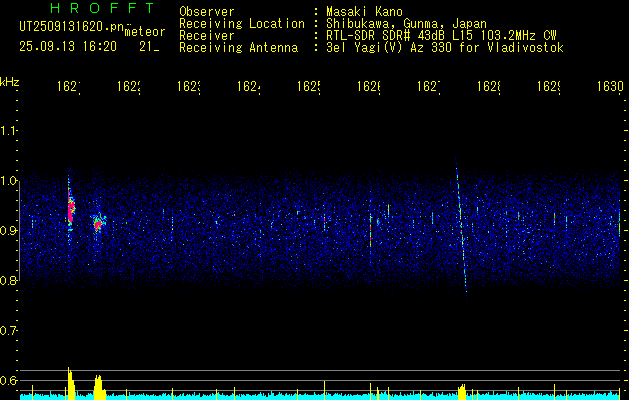Click the 1630 time axis label
Viewport: 629px width, 400px height.
pos(610,86)
